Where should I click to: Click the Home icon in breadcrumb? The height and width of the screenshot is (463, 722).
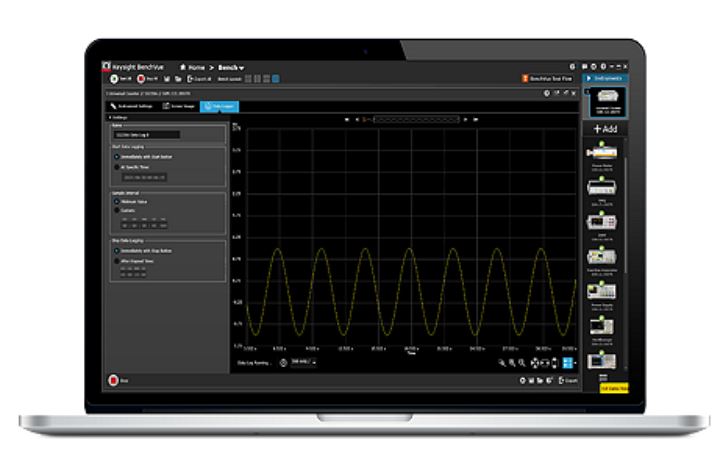click(x=184, y=66)
